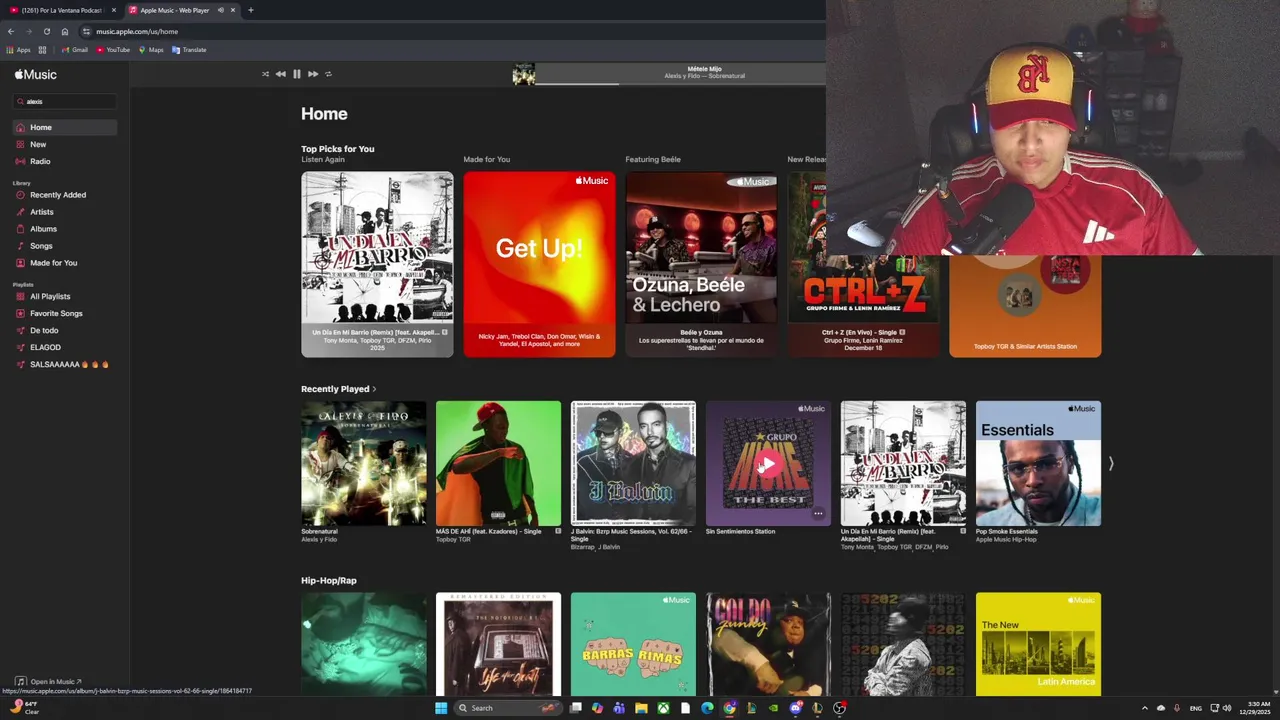Open Songs in the library
Image resolution: width=1280 pixels, height=720 pixels.
point(65,246)
